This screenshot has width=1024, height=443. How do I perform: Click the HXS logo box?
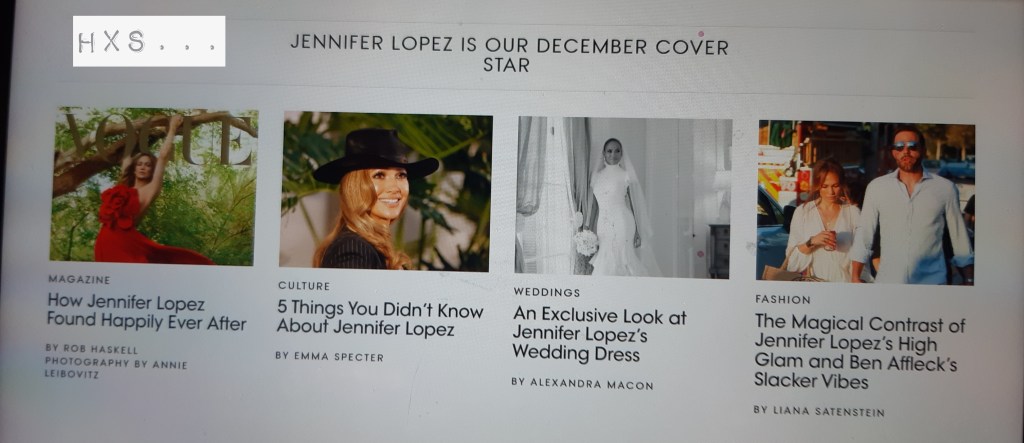click(x=149, y=41)
